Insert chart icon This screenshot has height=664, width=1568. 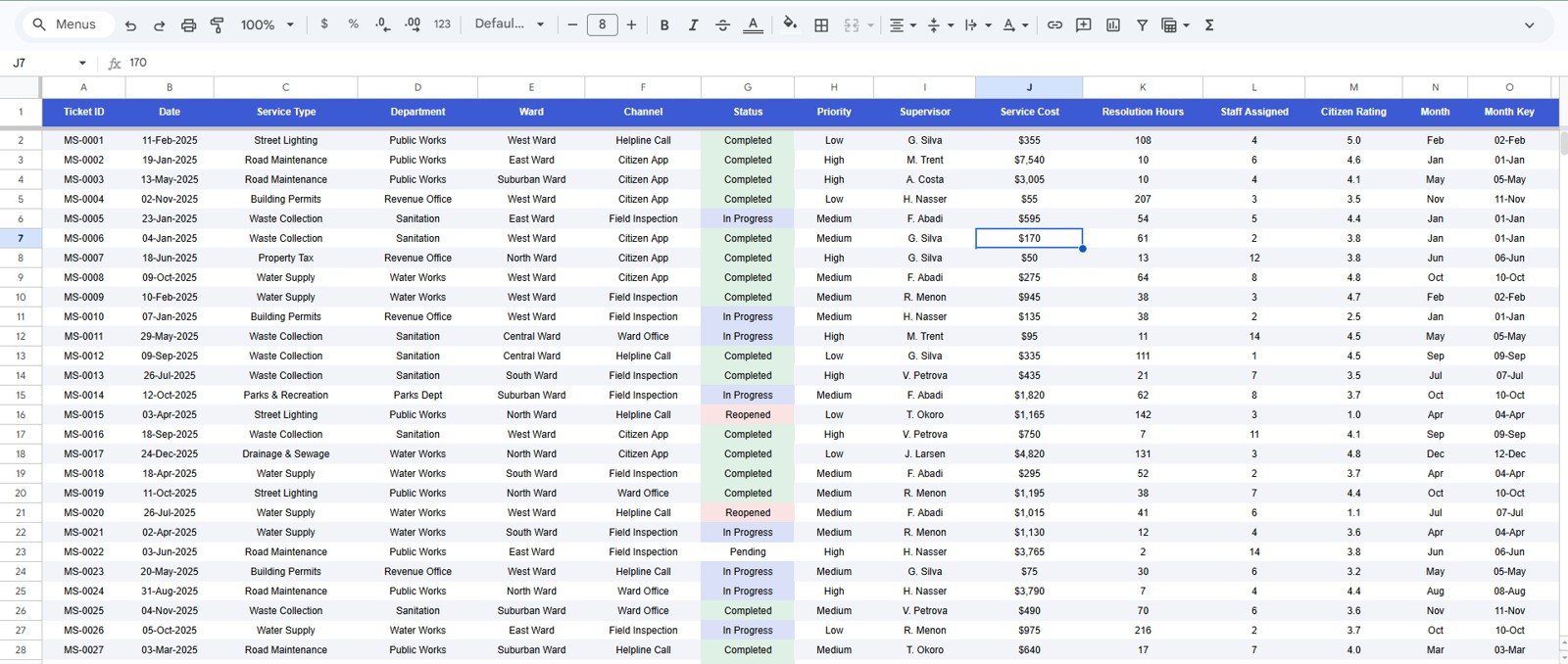pyautogui.click(x=1113, y=24)
